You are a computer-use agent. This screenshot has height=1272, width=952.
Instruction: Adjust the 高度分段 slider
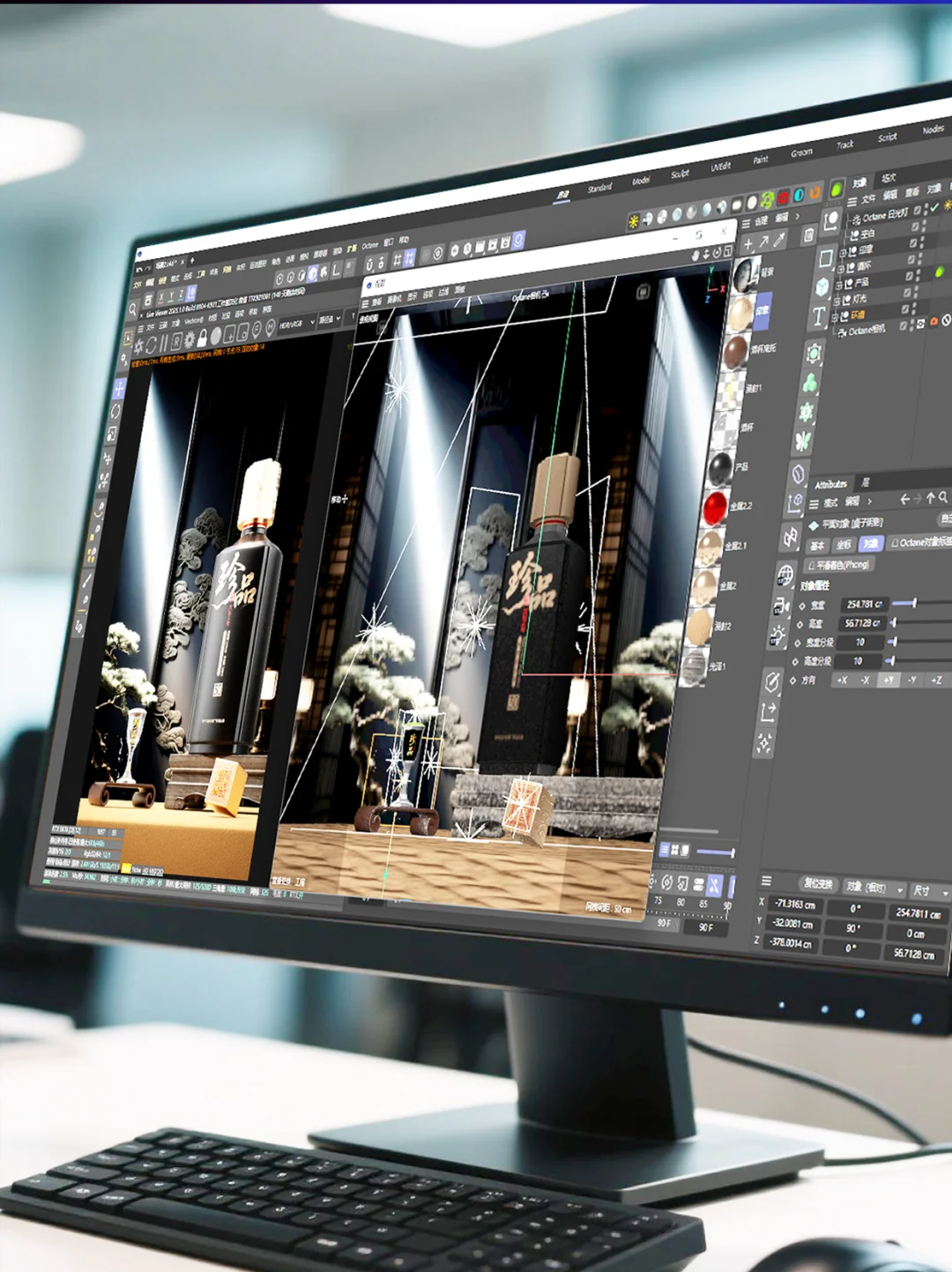click(x=919, y=660)
